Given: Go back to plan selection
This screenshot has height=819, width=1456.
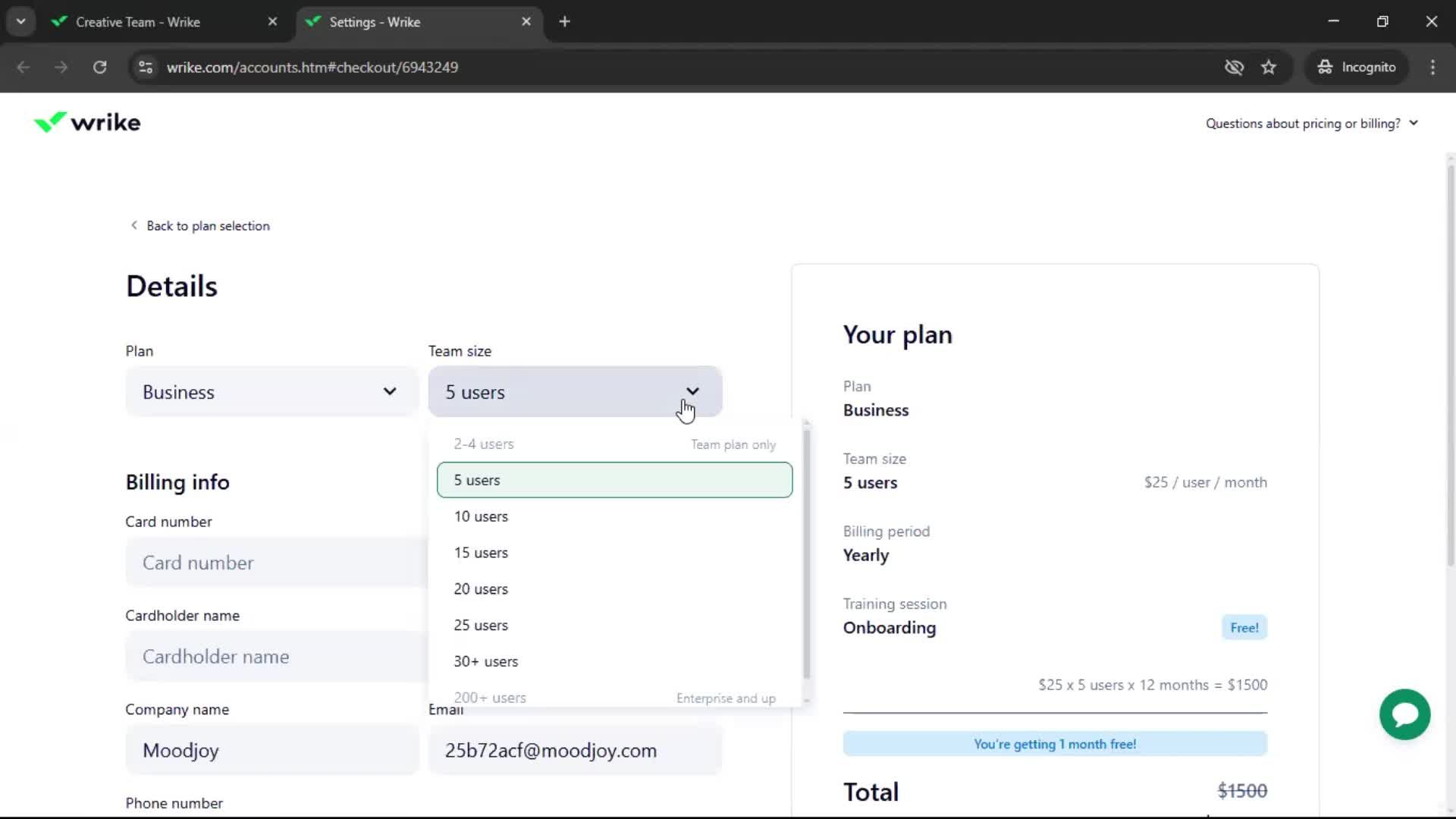Looking at the screenshot, I should (x=199, y=226).
